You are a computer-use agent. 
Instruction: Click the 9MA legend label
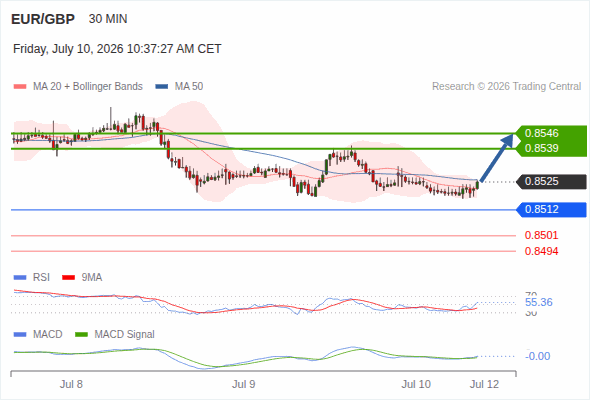(92, 278)
